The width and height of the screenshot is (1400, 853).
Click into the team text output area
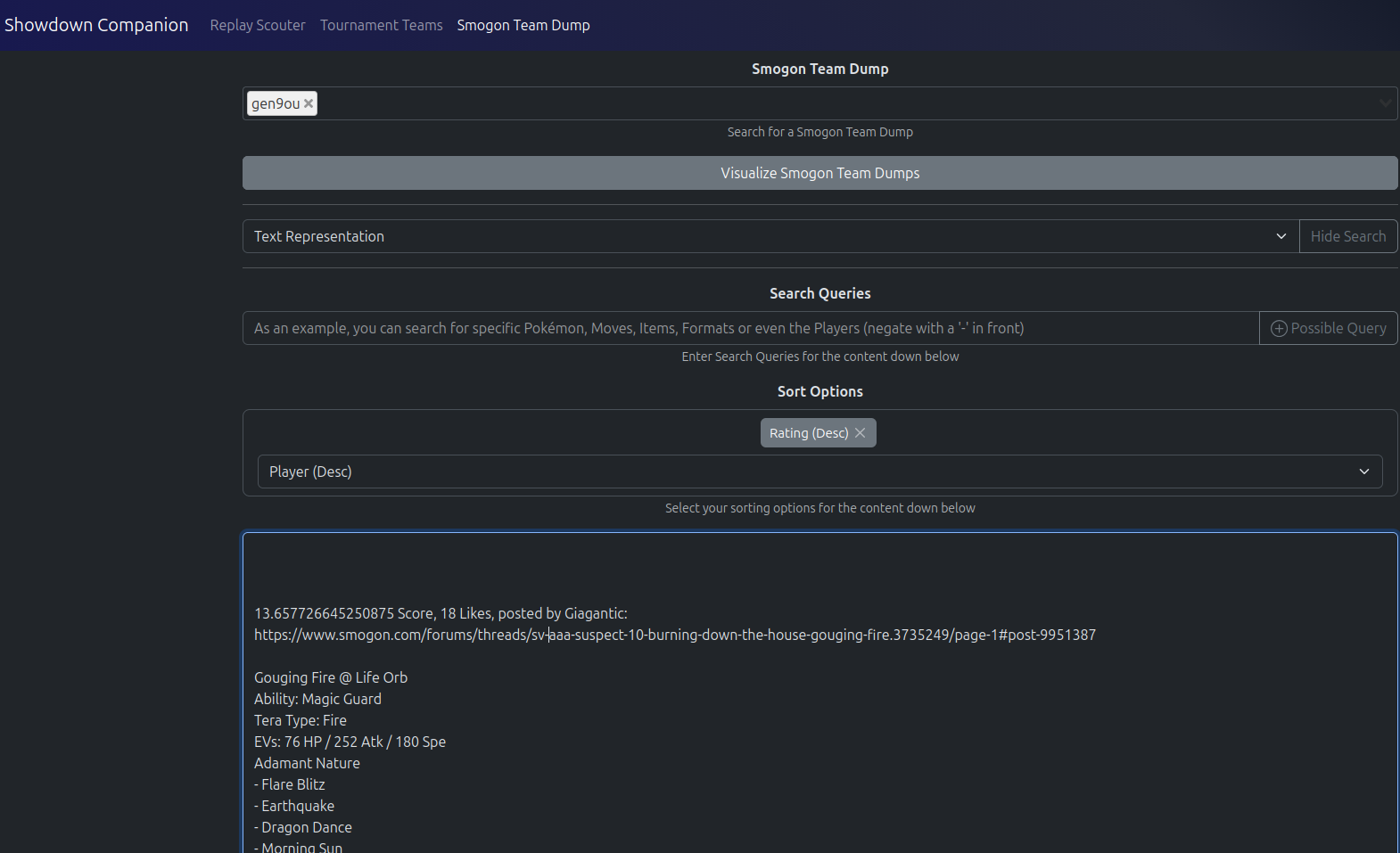(x=819, y=570)
